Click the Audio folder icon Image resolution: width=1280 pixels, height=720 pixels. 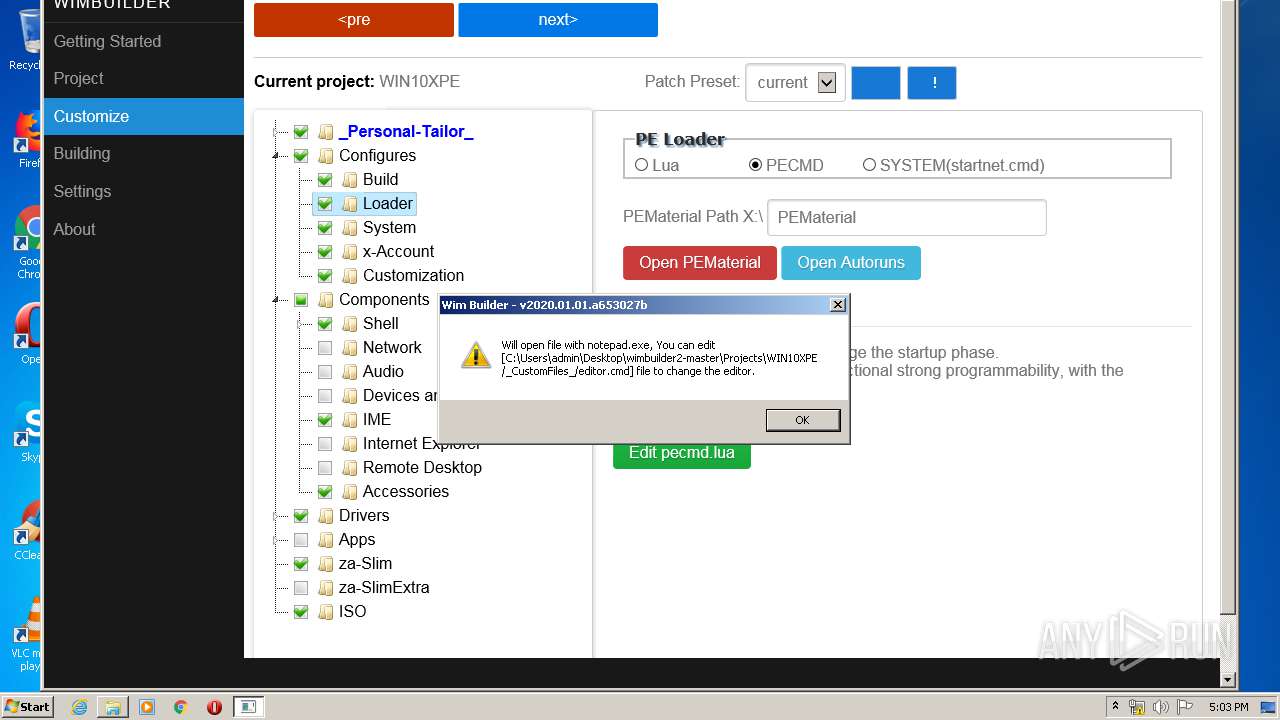pos(349,371)
